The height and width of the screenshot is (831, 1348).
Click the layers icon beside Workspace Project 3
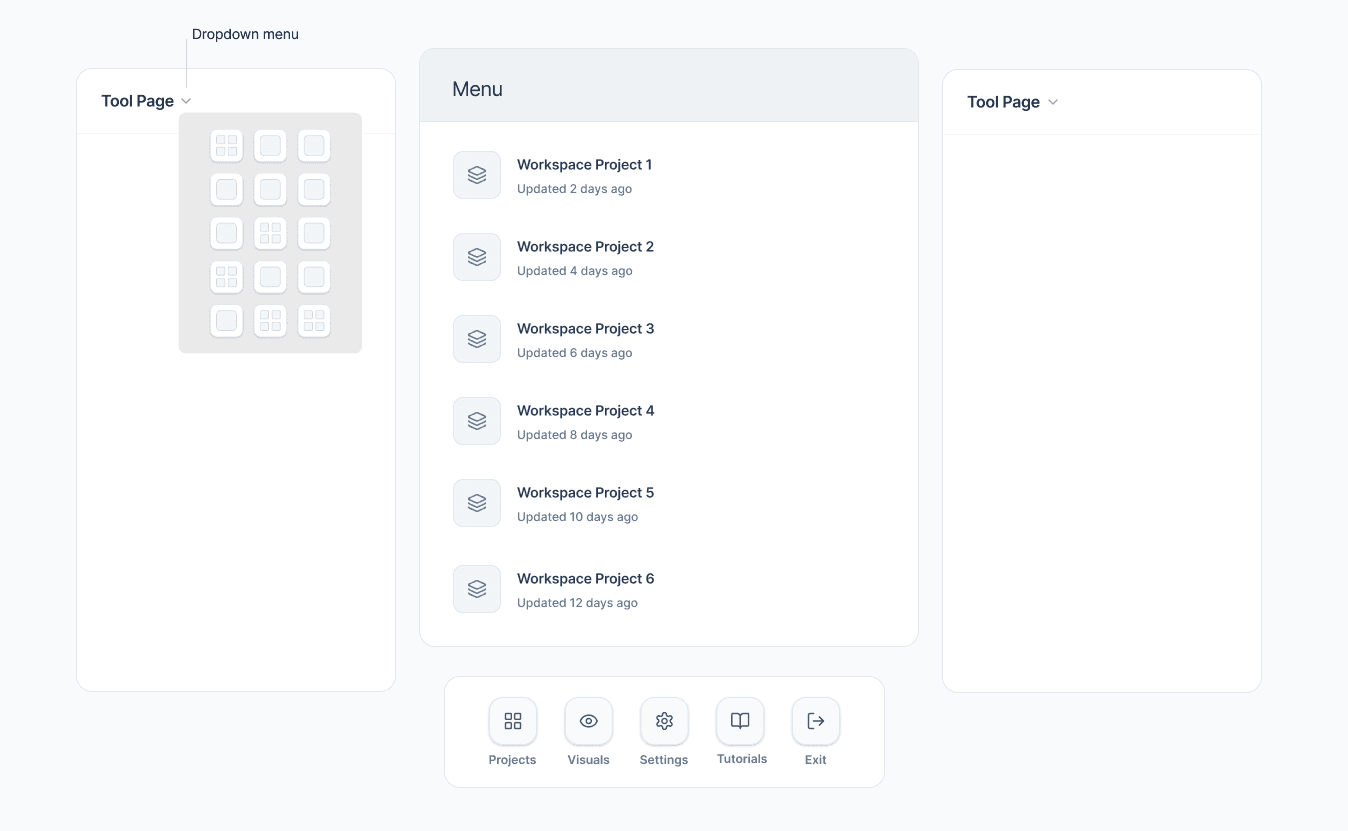[477, 339]
